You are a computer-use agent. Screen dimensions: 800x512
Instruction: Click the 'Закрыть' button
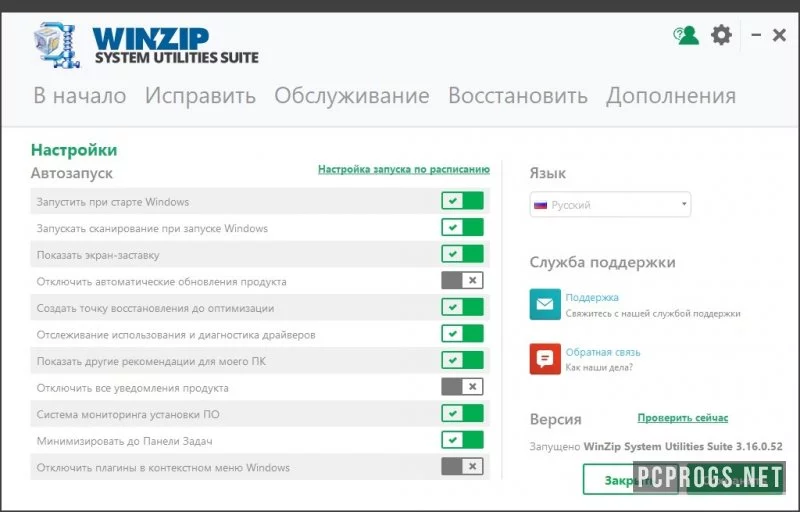click(x=630, y=479)
